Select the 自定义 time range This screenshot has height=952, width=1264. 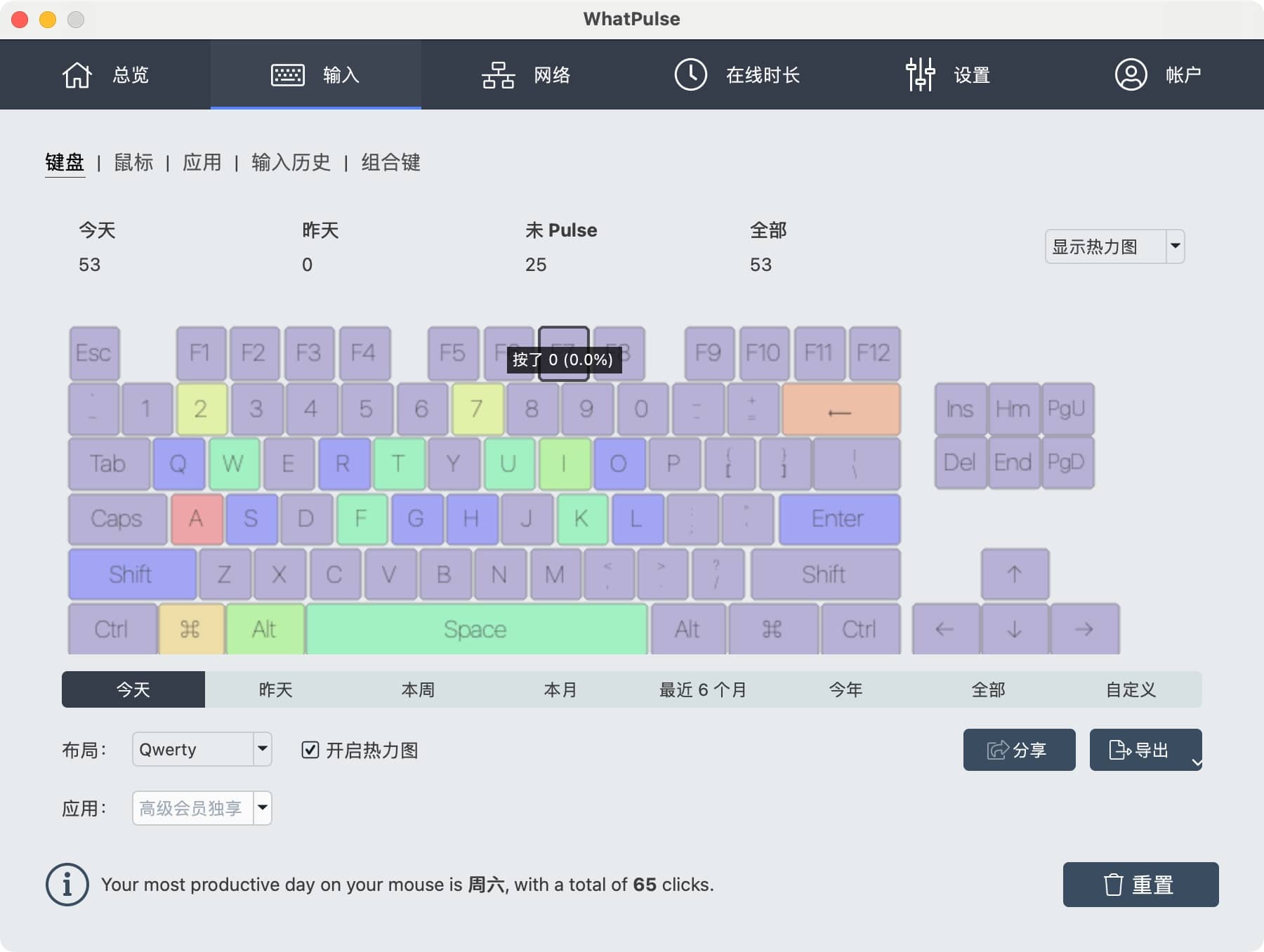[x=1131, y=689]
